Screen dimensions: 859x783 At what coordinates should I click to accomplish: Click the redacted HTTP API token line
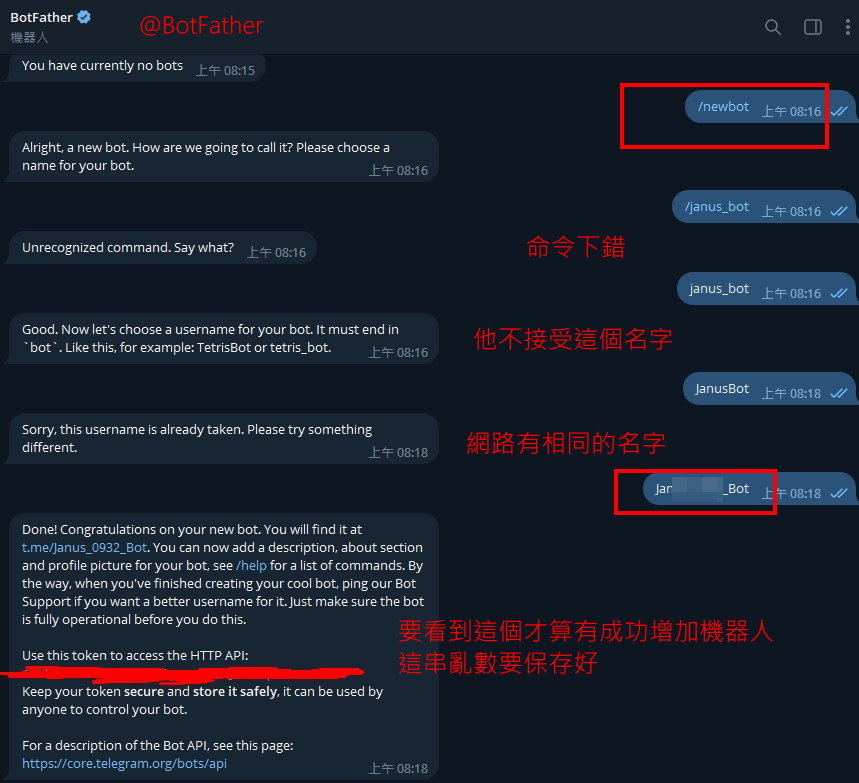186,673
